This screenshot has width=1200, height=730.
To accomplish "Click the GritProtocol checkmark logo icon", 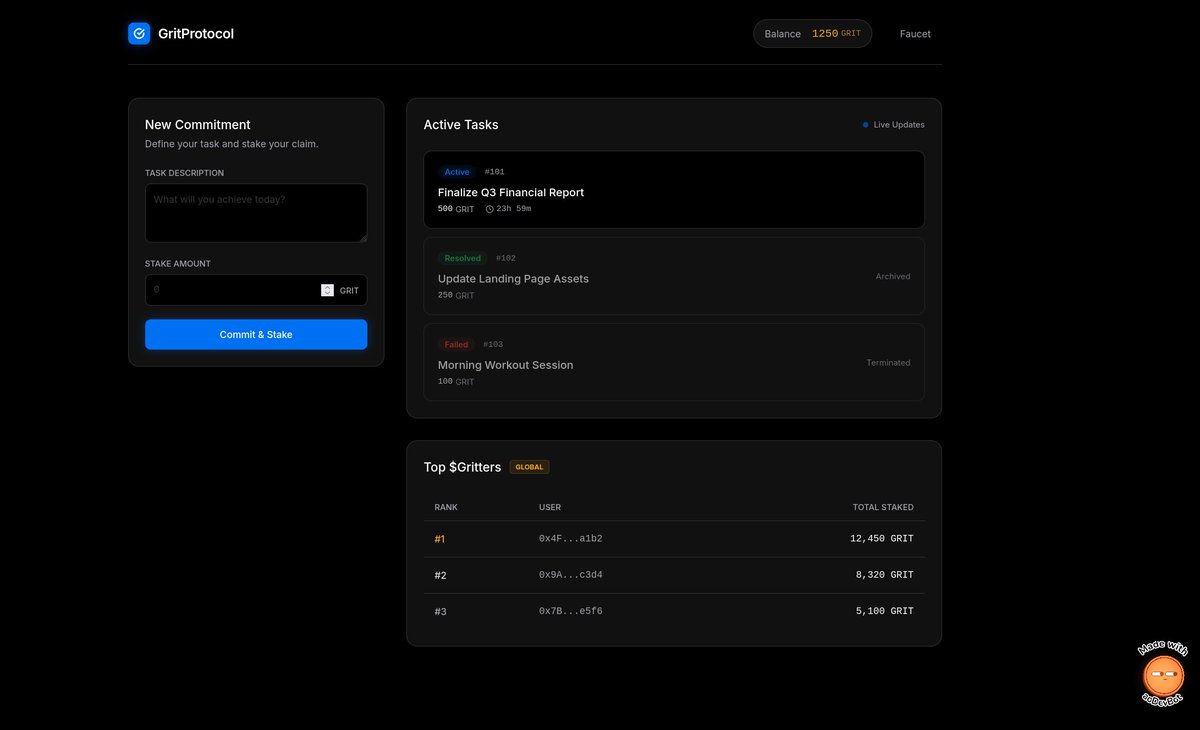I will [x=139, y=34].
